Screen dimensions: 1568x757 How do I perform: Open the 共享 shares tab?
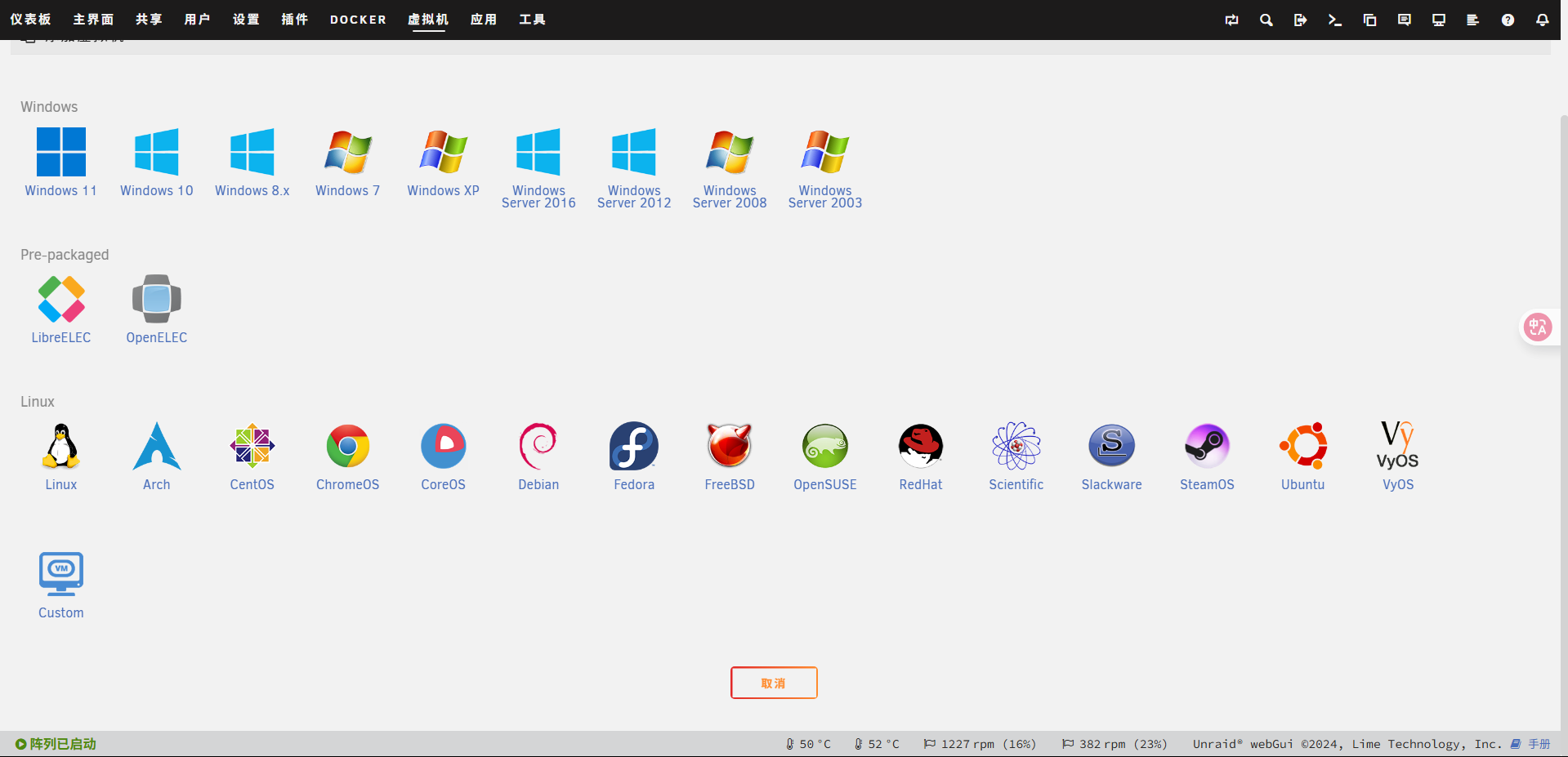click(149, 19)
